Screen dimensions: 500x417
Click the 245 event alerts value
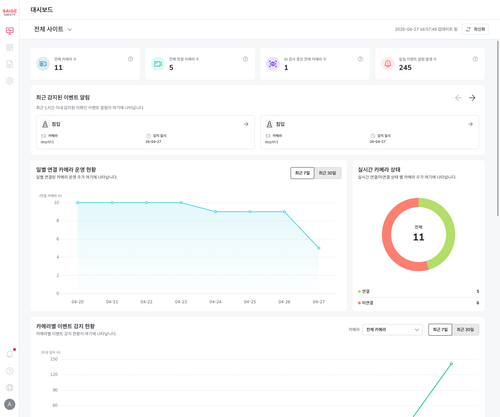tap(405, 68)
